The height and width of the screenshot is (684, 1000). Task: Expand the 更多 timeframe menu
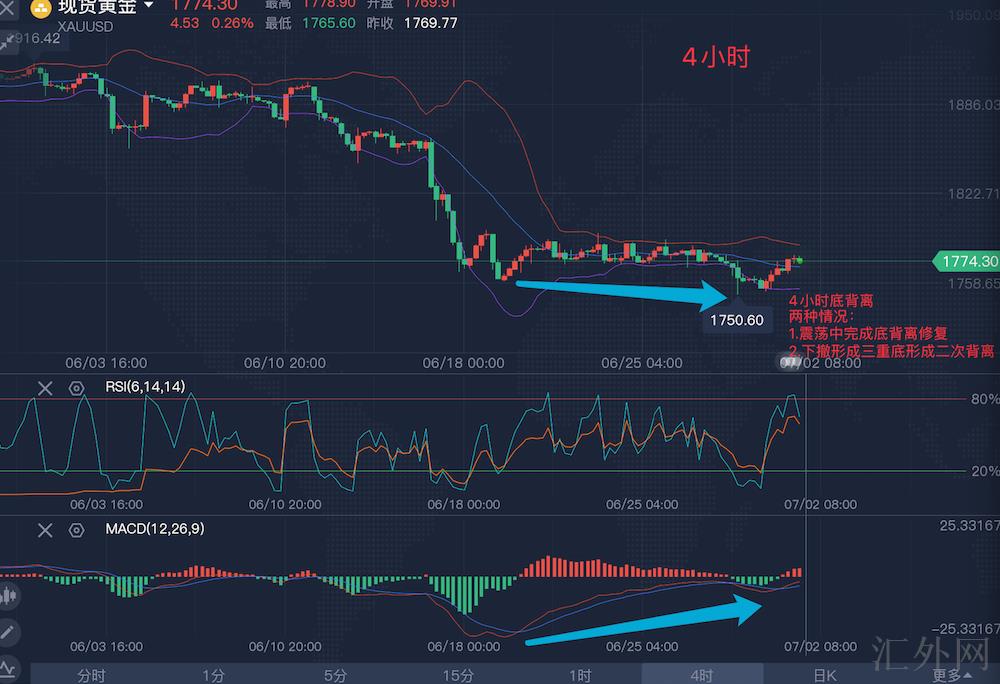click(952, 675)
